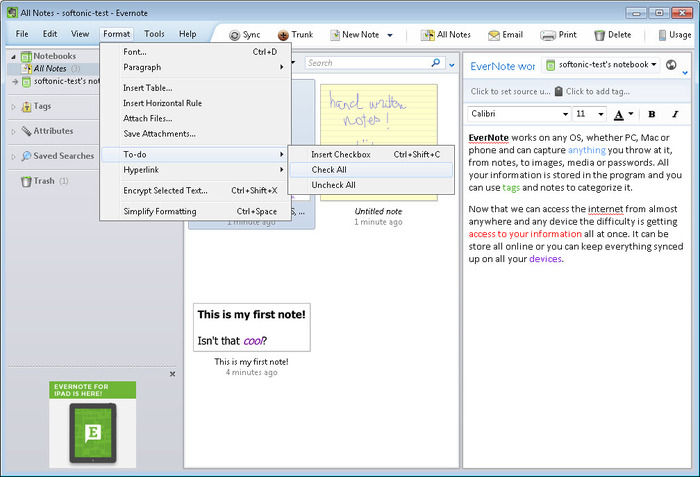Delete the note via trash icon
Image resolution: width=700 pixels, height=477 pixels.
point(599,35)
